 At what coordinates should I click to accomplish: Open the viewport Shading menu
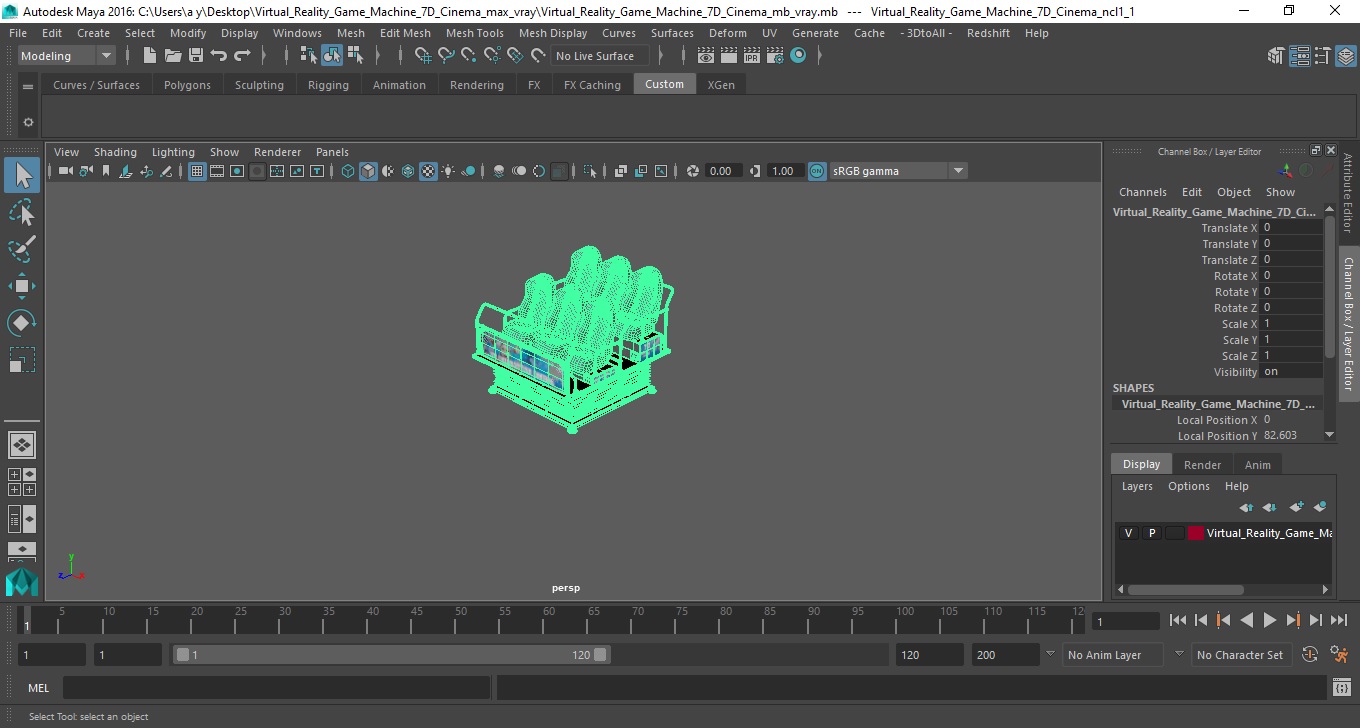coord(115,152)
